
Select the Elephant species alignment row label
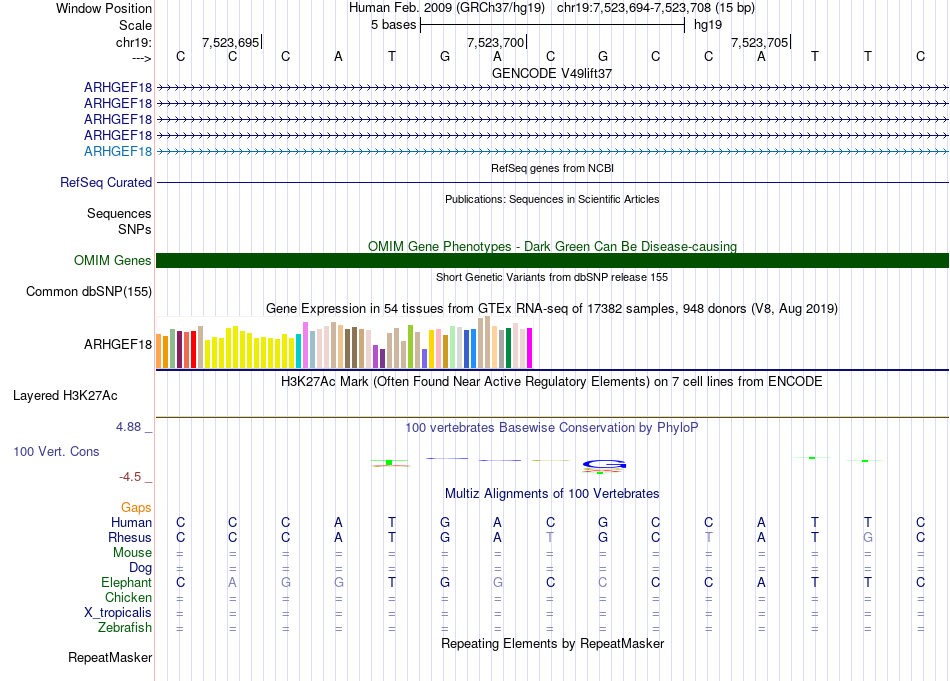click(126, 583)
